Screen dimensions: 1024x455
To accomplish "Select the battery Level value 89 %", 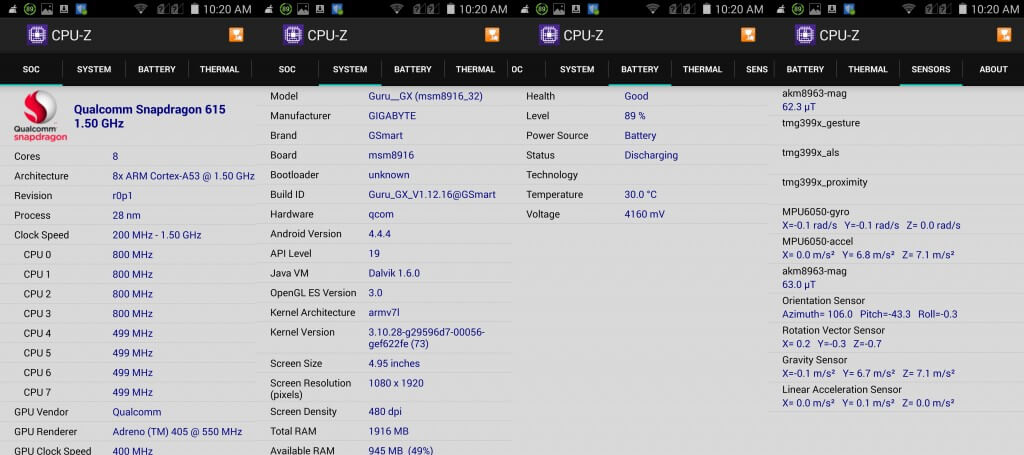I will (x=635, y=116).
